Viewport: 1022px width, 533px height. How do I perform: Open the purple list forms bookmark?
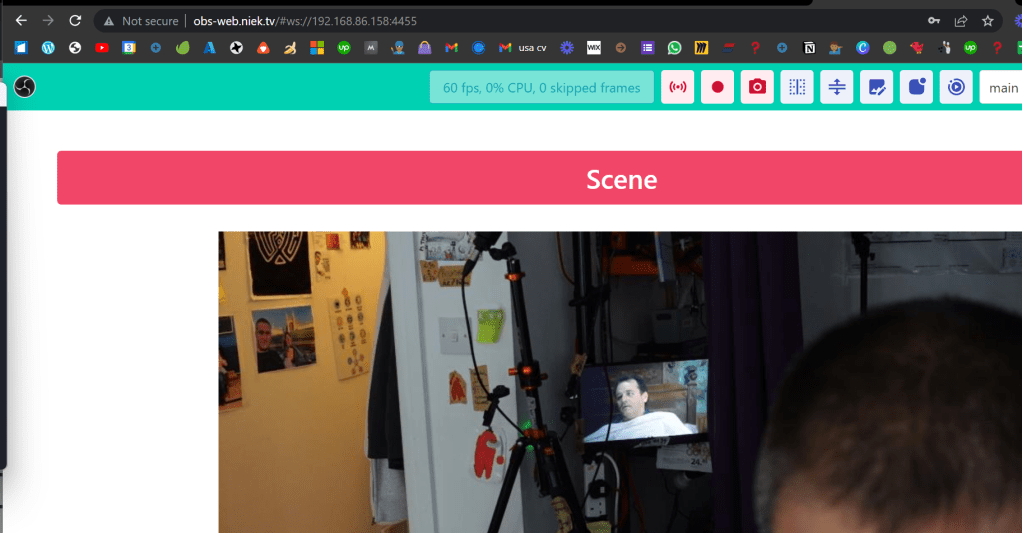tap(647, 48)
